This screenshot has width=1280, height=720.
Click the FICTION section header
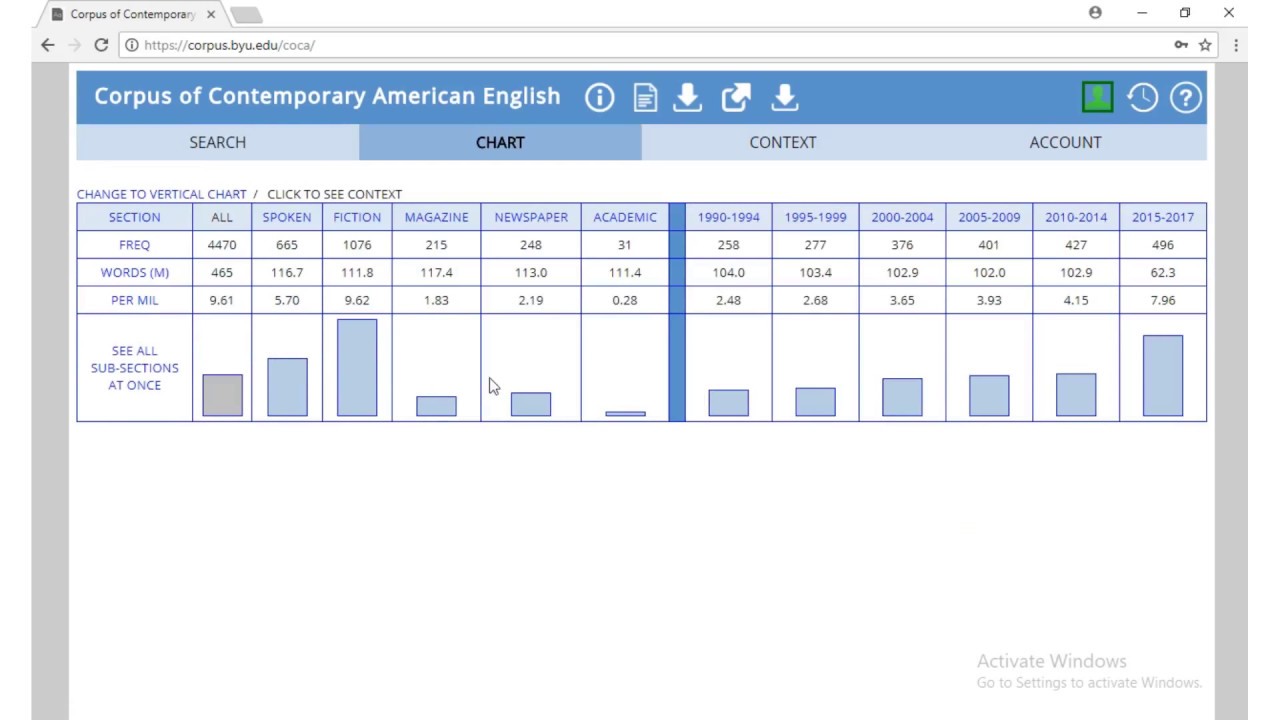357,217
